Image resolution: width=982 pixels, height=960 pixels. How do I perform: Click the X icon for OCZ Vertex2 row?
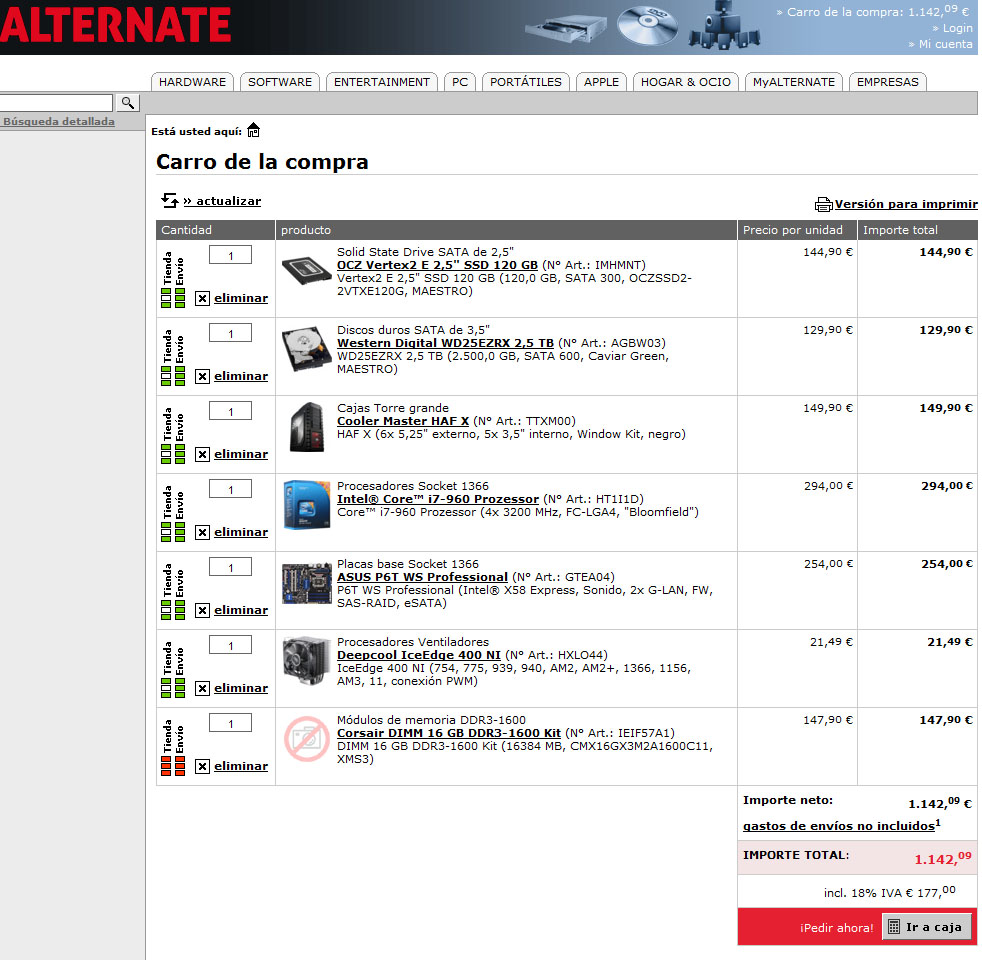coord(202,298)
